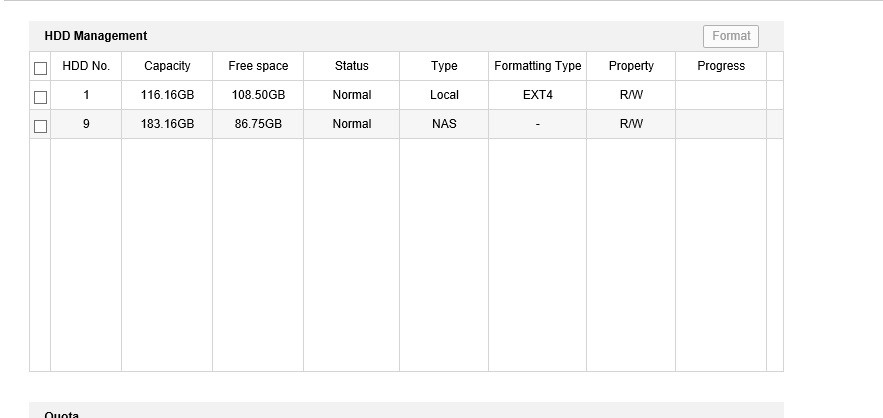Click the Type column header
Image resolution: width=883 pixels, height=418 pixels.
click(444, 66)
